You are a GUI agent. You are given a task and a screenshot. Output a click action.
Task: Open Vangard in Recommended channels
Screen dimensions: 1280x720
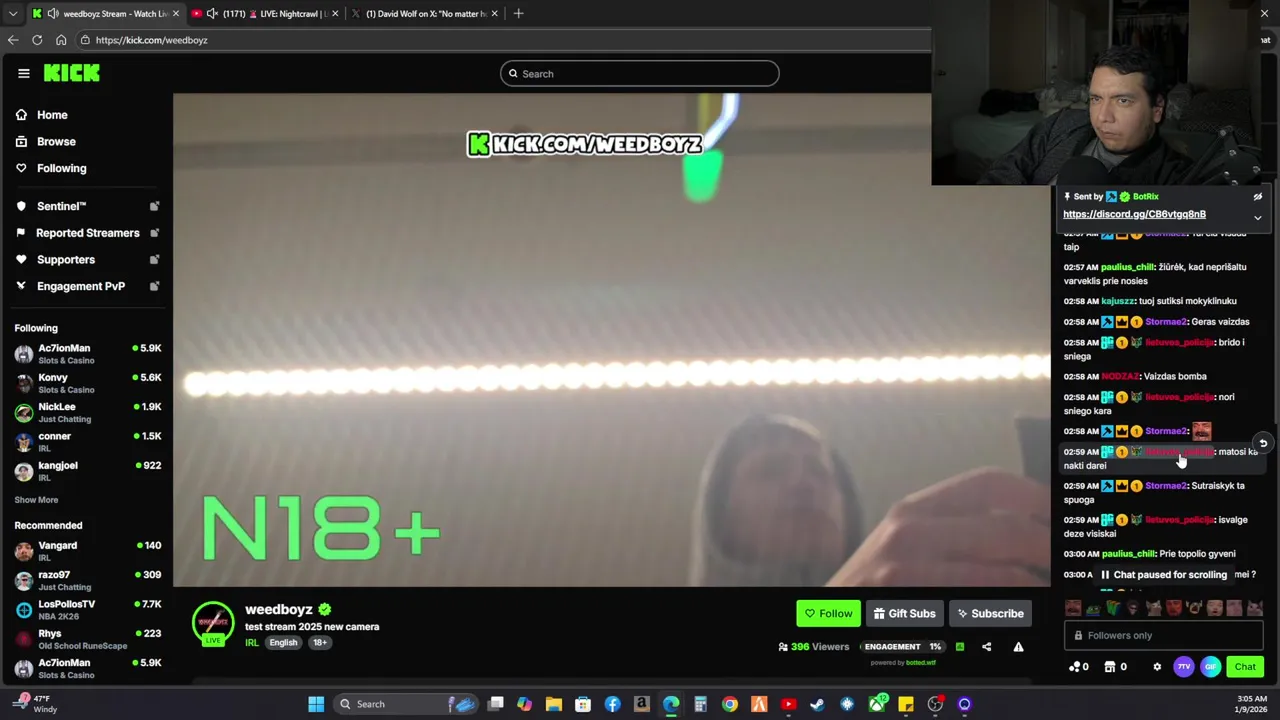point(87,551)
